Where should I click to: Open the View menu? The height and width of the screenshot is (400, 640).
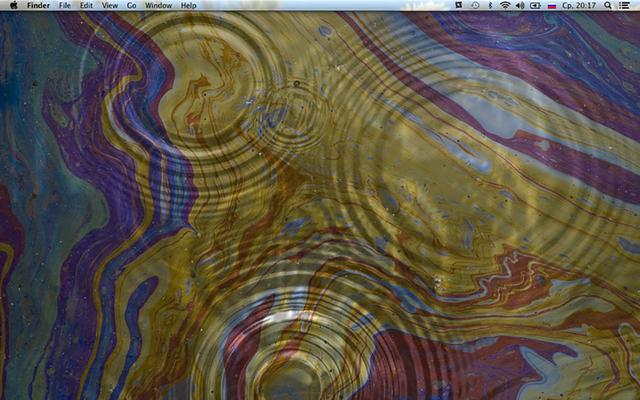coord(109,5)
